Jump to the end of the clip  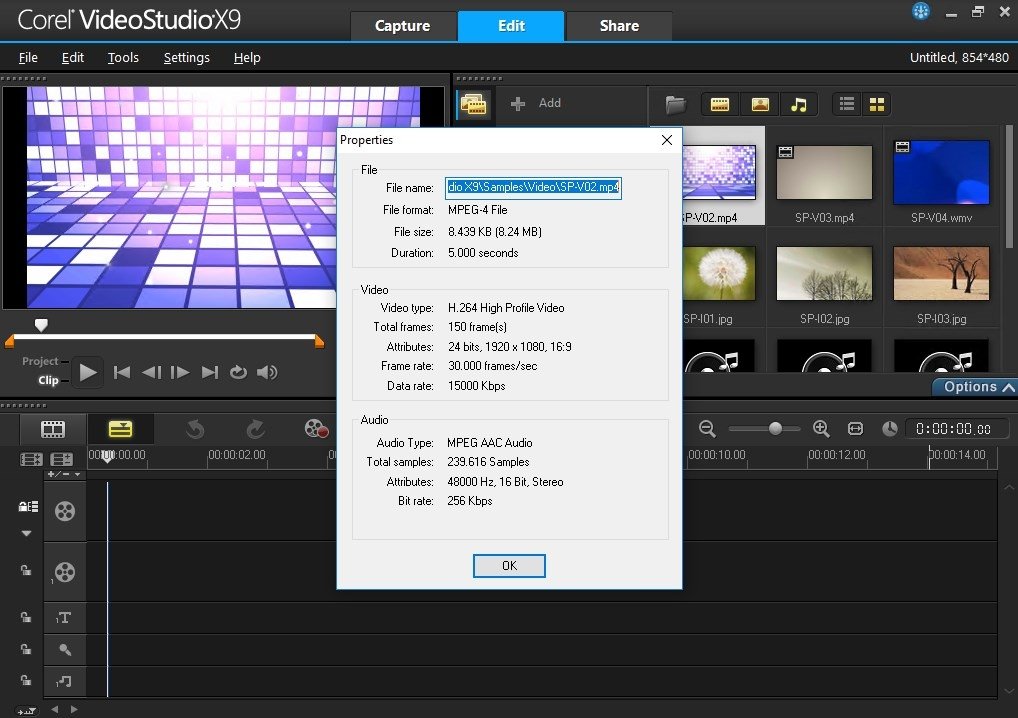coord(210,373)
